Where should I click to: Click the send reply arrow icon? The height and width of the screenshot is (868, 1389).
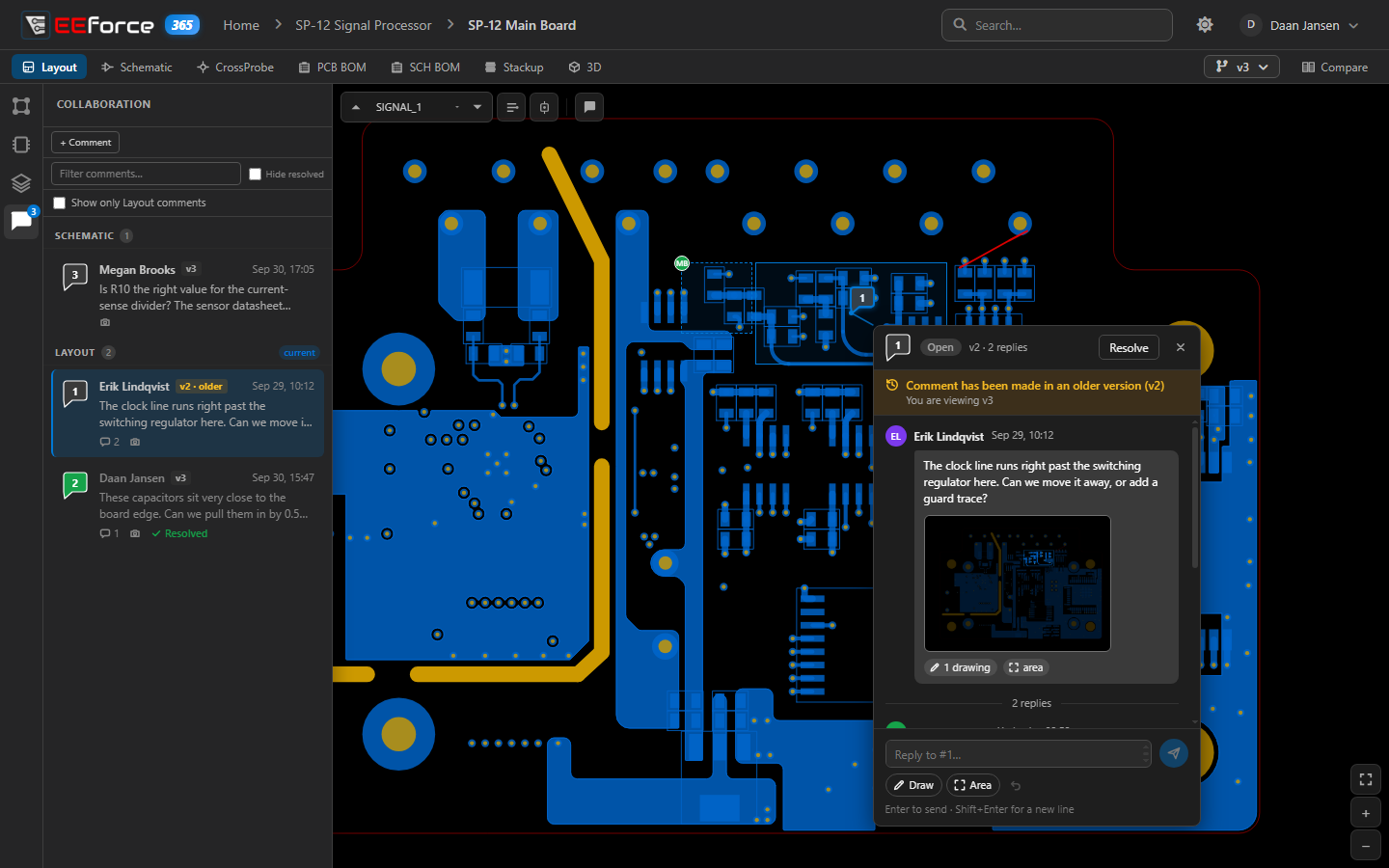pyautogui.click(x=1173, y=753)
